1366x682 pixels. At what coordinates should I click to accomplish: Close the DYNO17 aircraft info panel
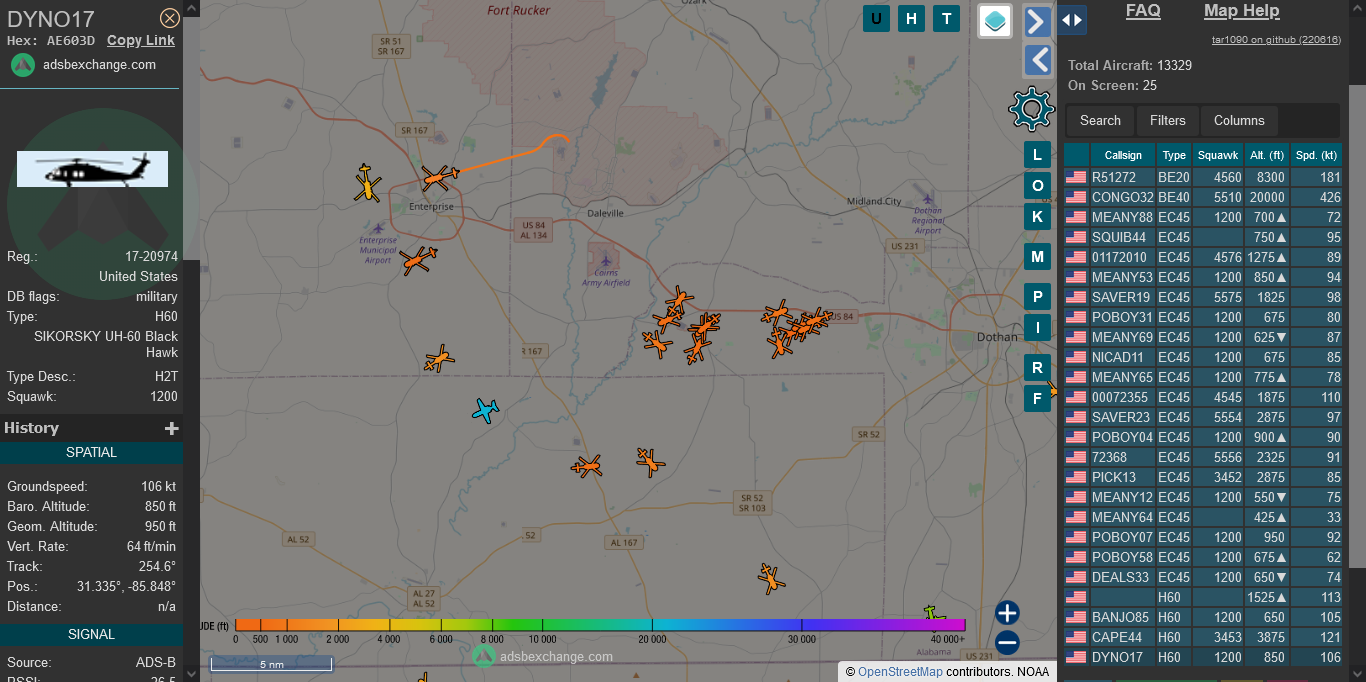170,18
